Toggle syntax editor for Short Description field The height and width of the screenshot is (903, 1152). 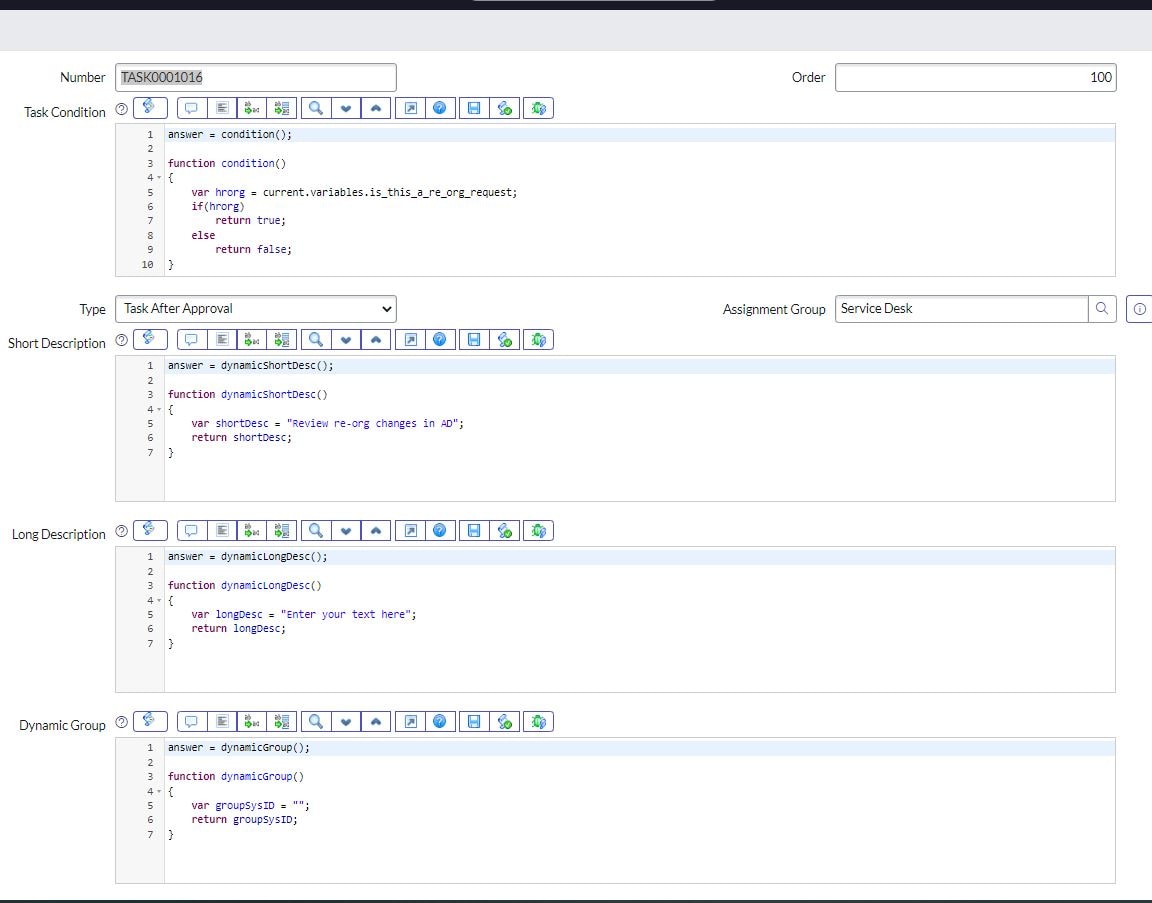[x=149, y=339]
